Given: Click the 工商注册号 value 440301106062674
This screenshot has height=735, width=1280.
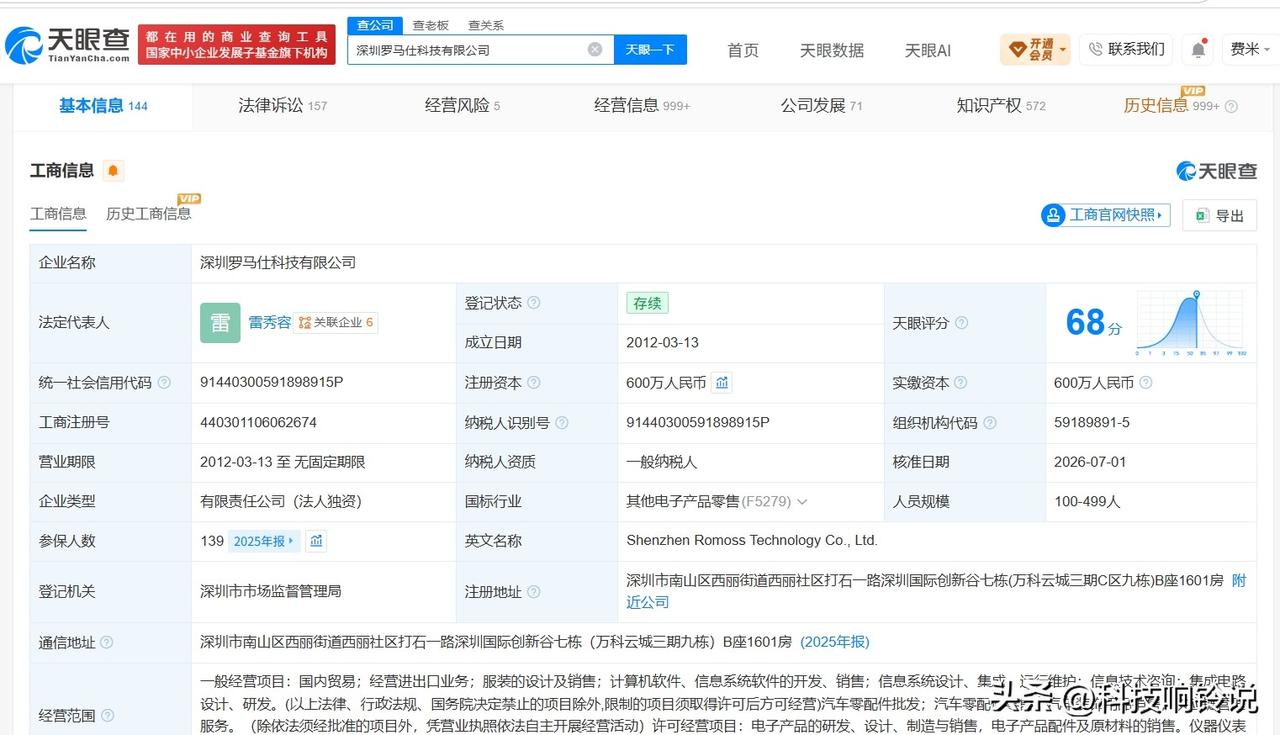Looking at the screenshot, I should pyautogui.click(x=259, y=422).
